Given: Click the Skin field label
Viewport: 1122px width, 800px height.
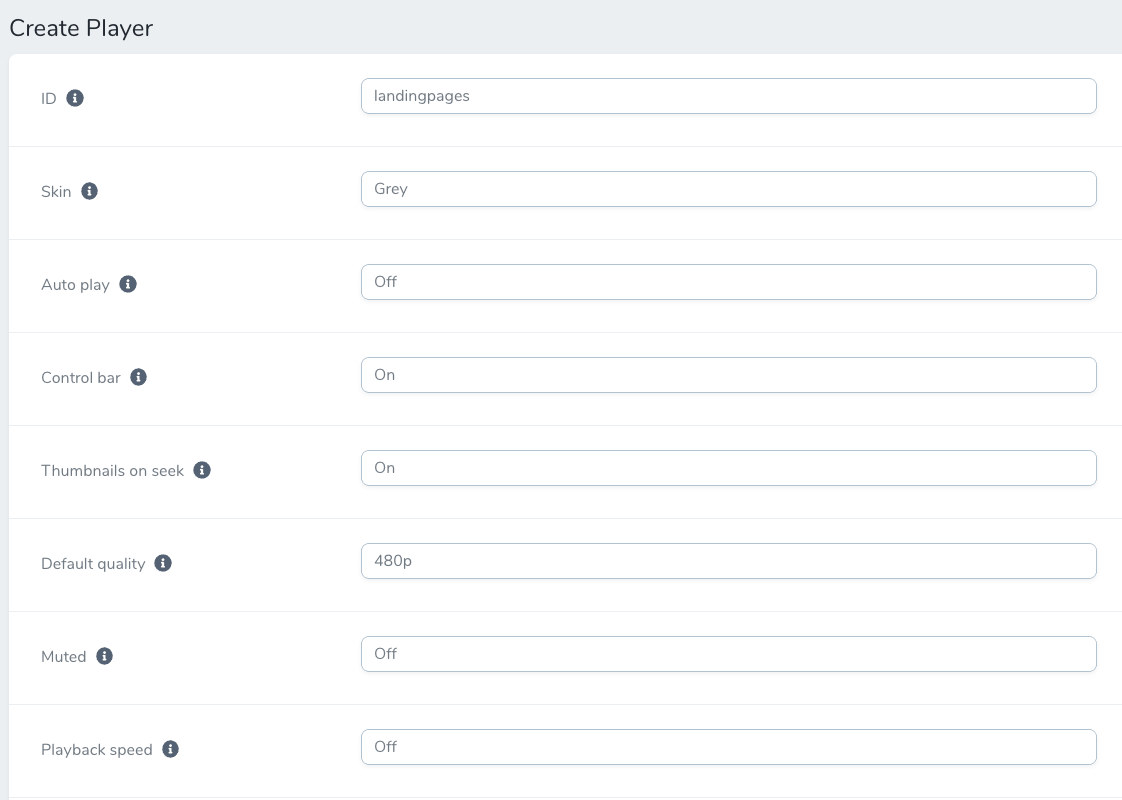Looking at the screenshot, I should (56, 192).
